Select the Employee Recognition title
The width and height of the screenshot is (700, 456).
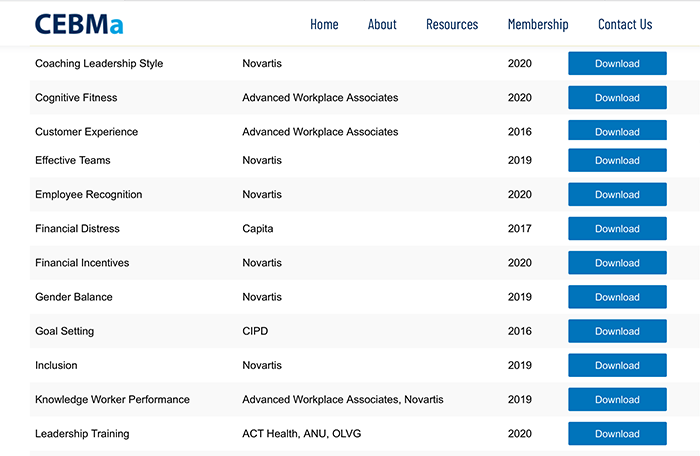pos(88,194)
